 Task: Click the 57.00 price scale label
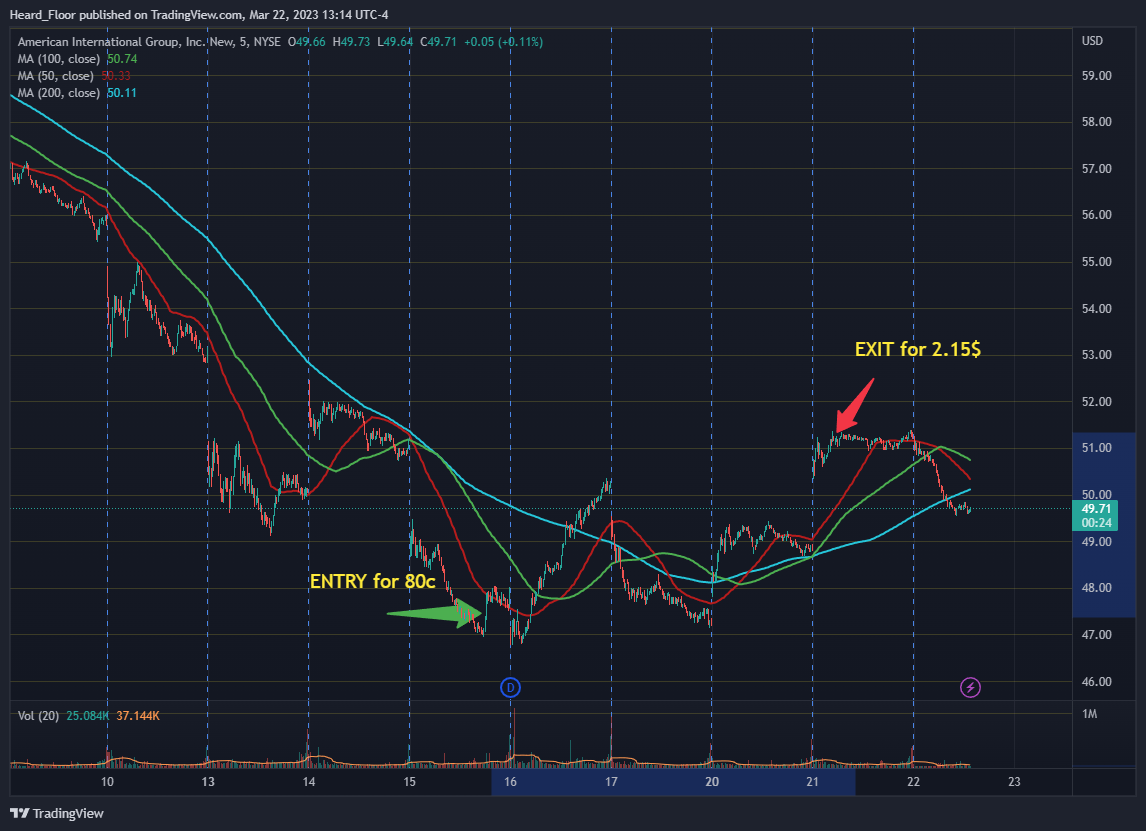(x=1096, y=168)
